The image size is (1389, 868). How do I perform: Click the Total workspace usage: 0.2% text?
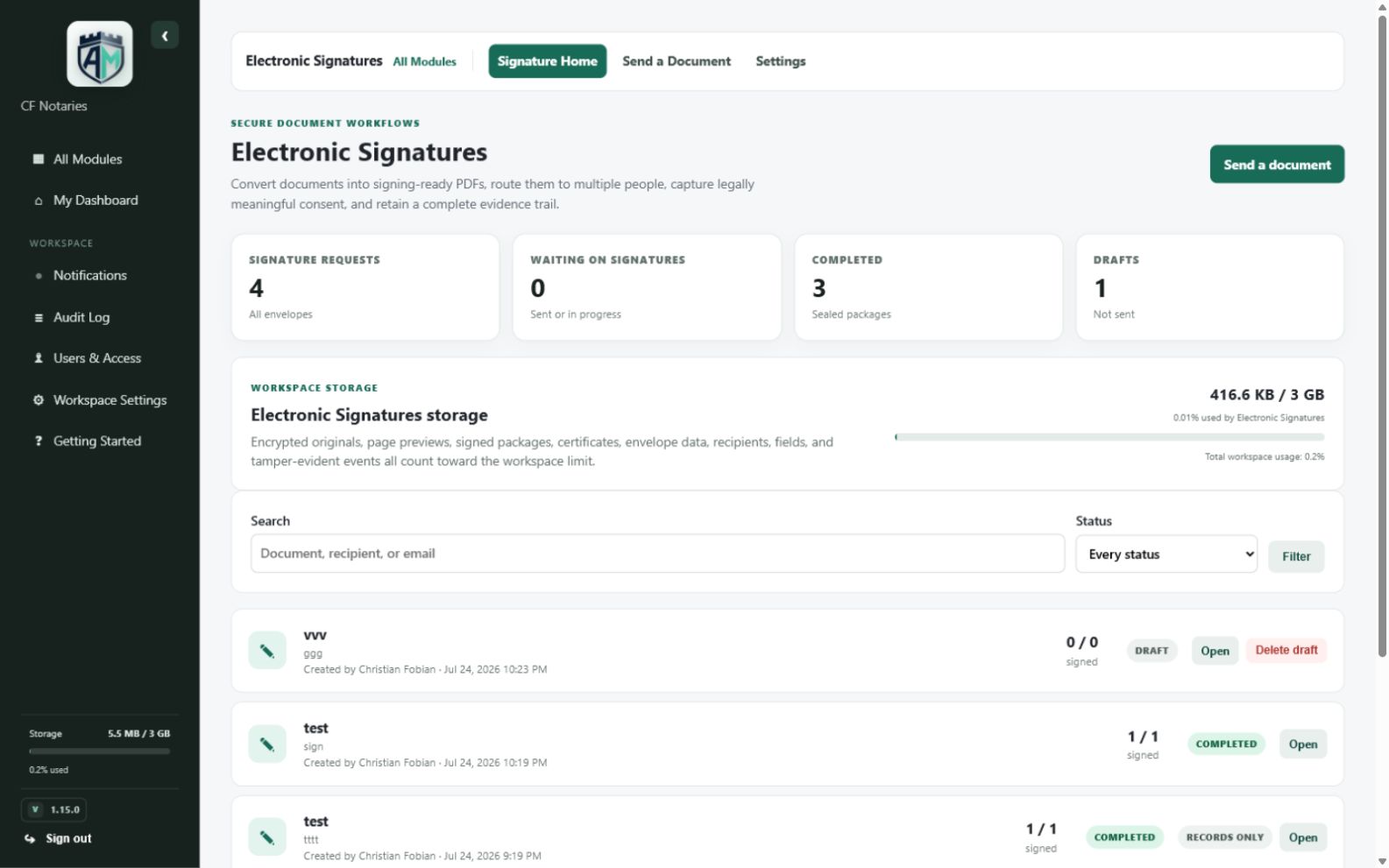tap(1265, 457)
